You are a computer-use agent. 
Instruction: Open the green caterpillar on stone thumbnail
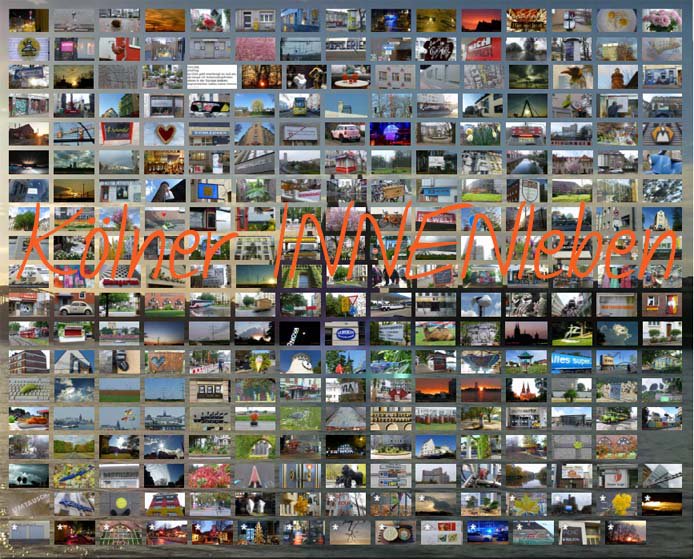[x=29, y=390]
